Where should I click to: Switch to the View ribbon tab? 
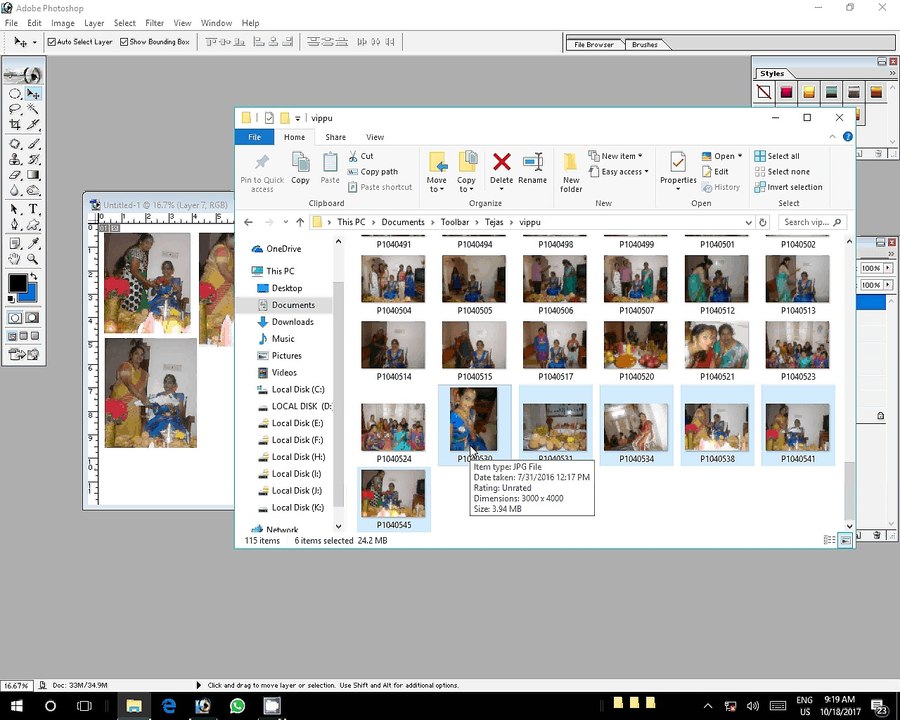[x=375, y=137]
